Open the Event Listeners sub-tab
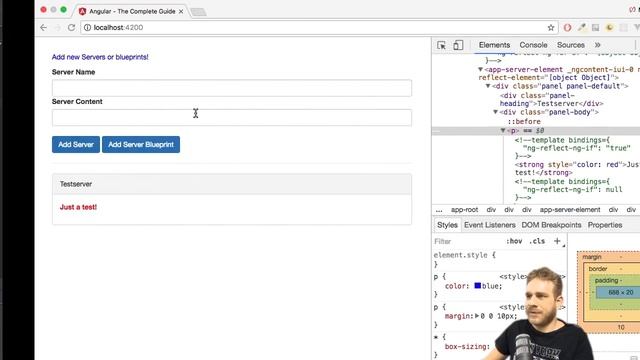The width and height of the screenshot is (640, 360). pos(489,225)
